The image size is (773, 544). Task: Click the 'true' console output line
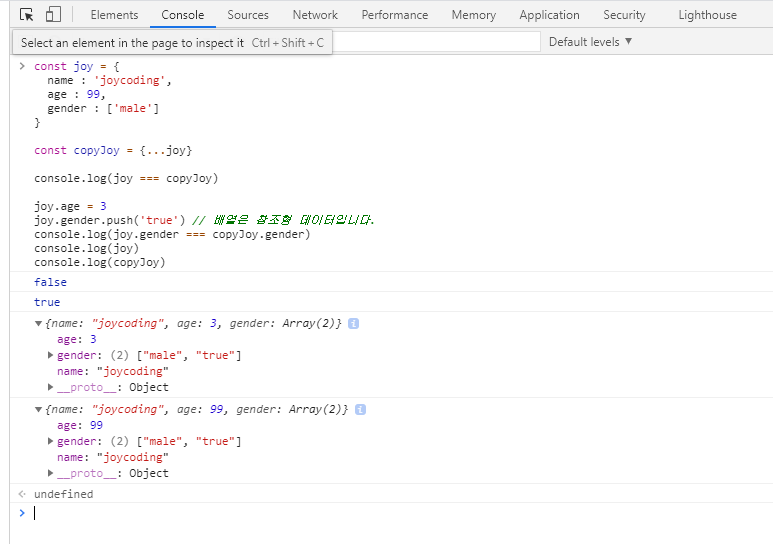pos(47,302)
